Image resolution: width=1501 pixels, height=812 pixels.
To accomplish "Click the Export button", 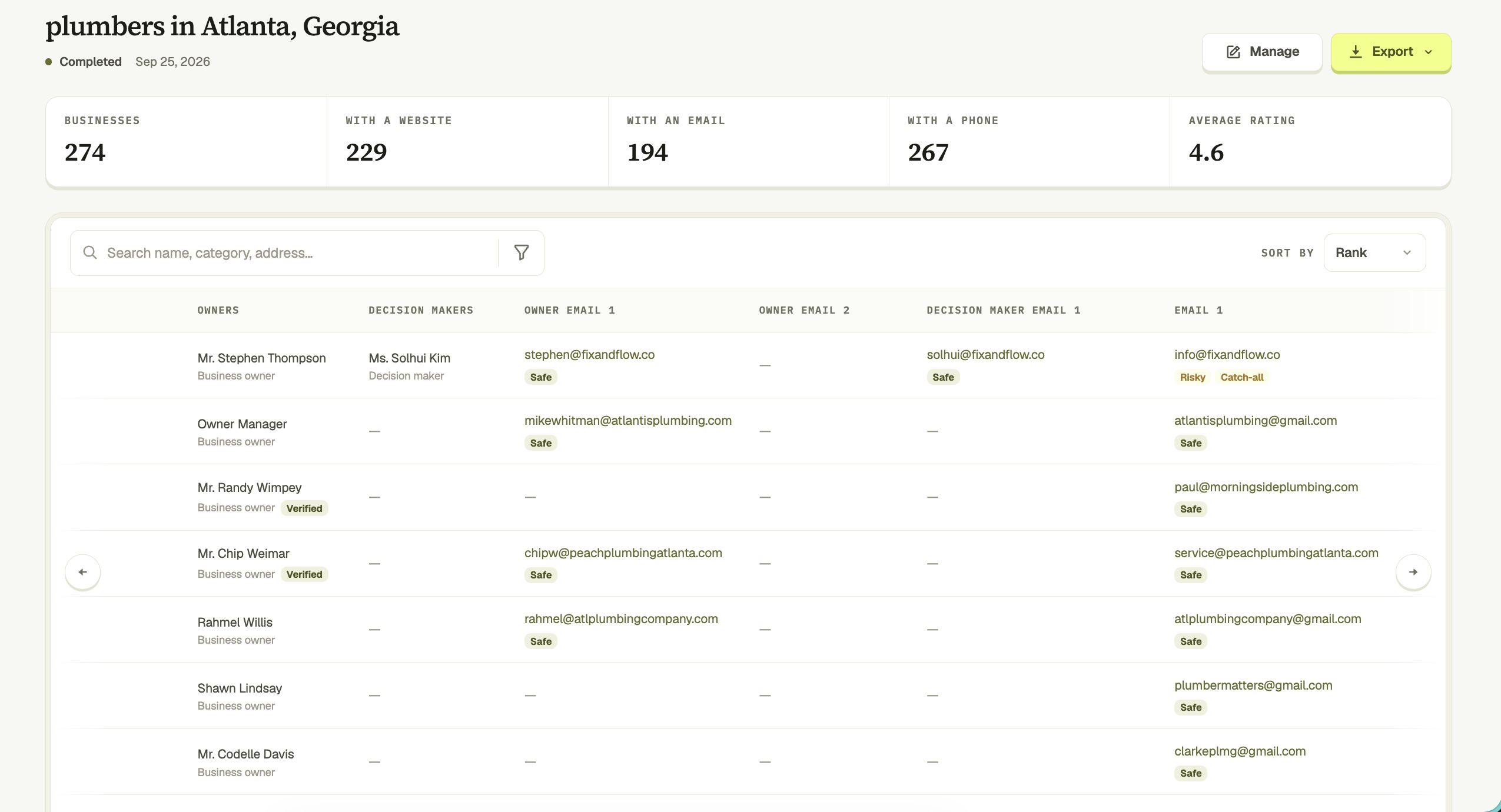I will [1391, 52].
